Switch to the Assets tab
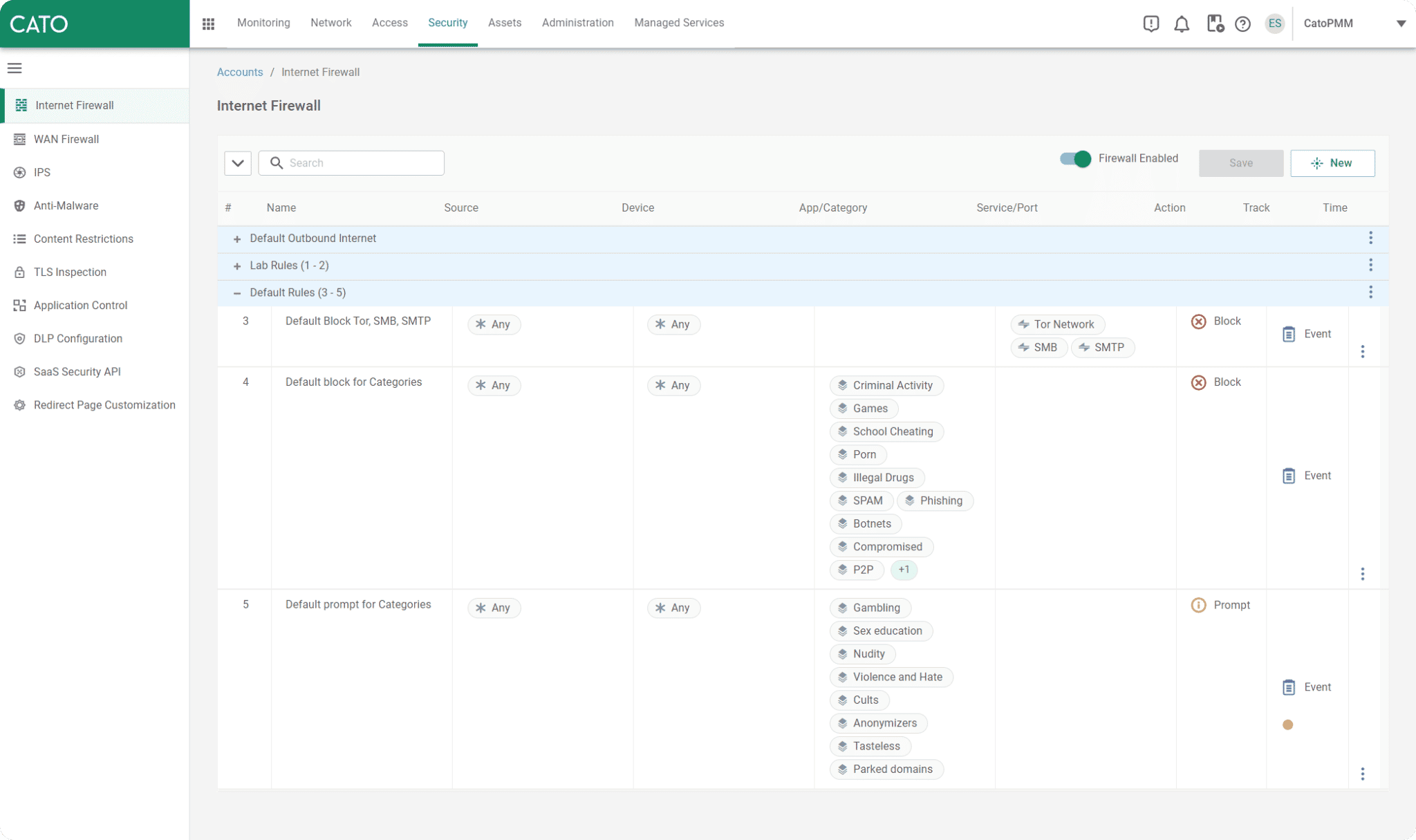Viewport: 1416px width, 840px height. tap(505, 23)
